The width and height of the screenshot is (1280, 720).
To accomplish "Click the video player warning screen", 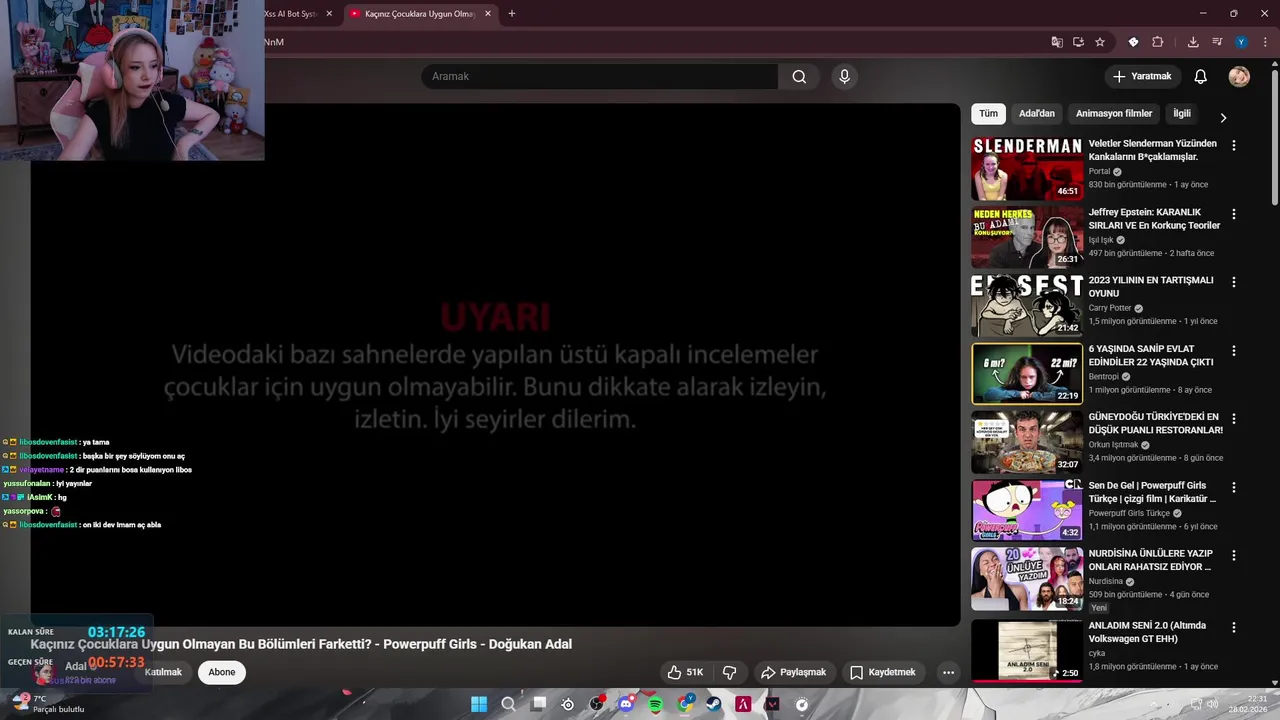I will (x=496, y=365).
